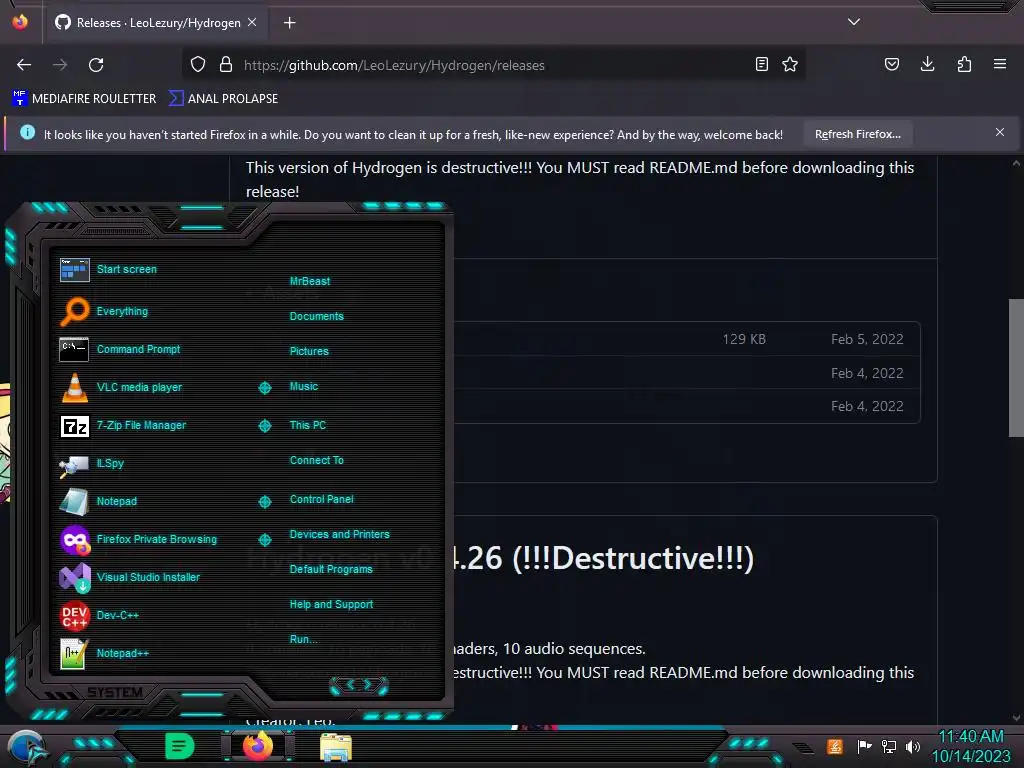Open network tray icon
1024x768 pixels.
pos(889,746)
